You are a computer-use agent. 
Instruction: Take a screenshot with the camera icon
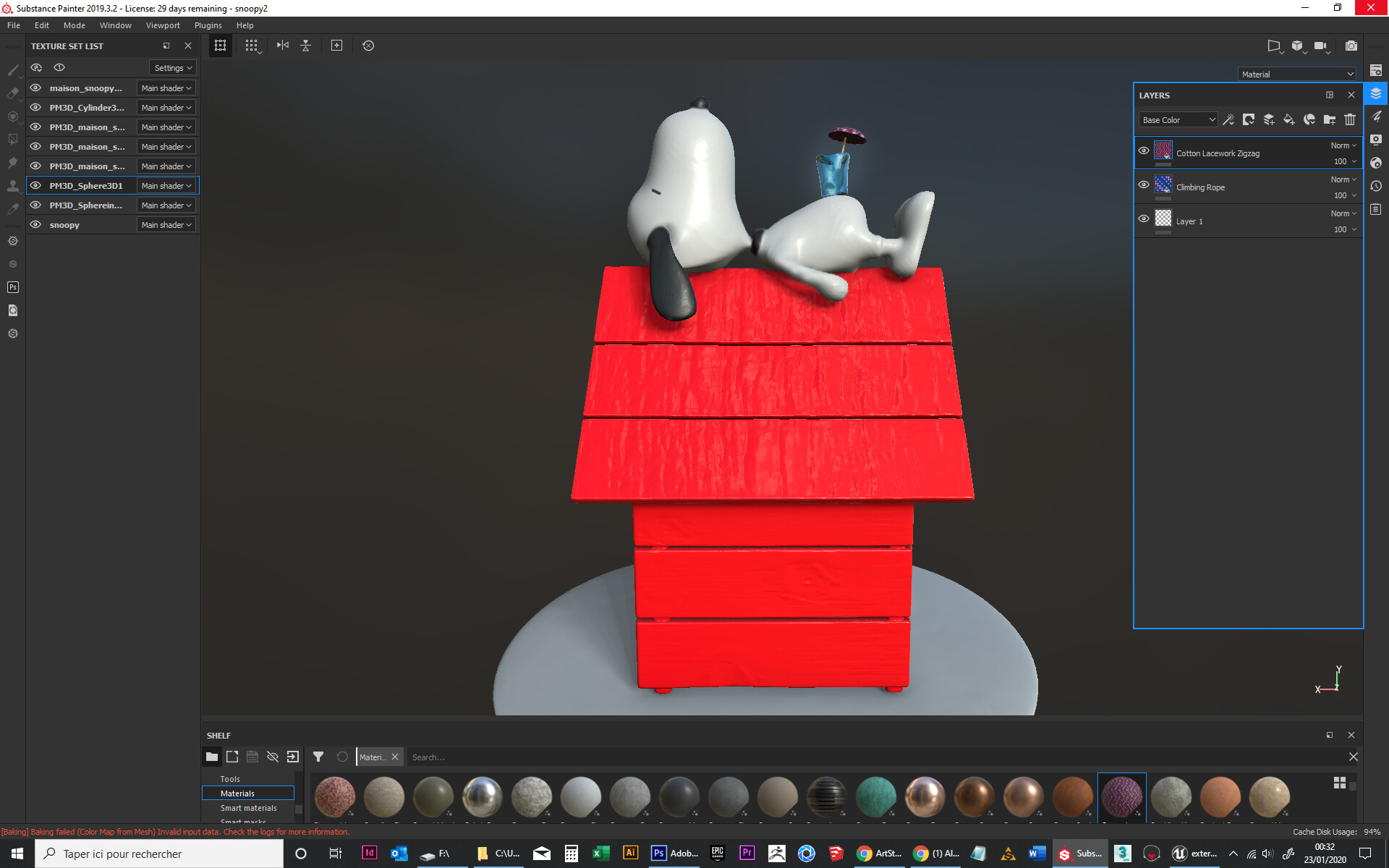(1351, 46)
